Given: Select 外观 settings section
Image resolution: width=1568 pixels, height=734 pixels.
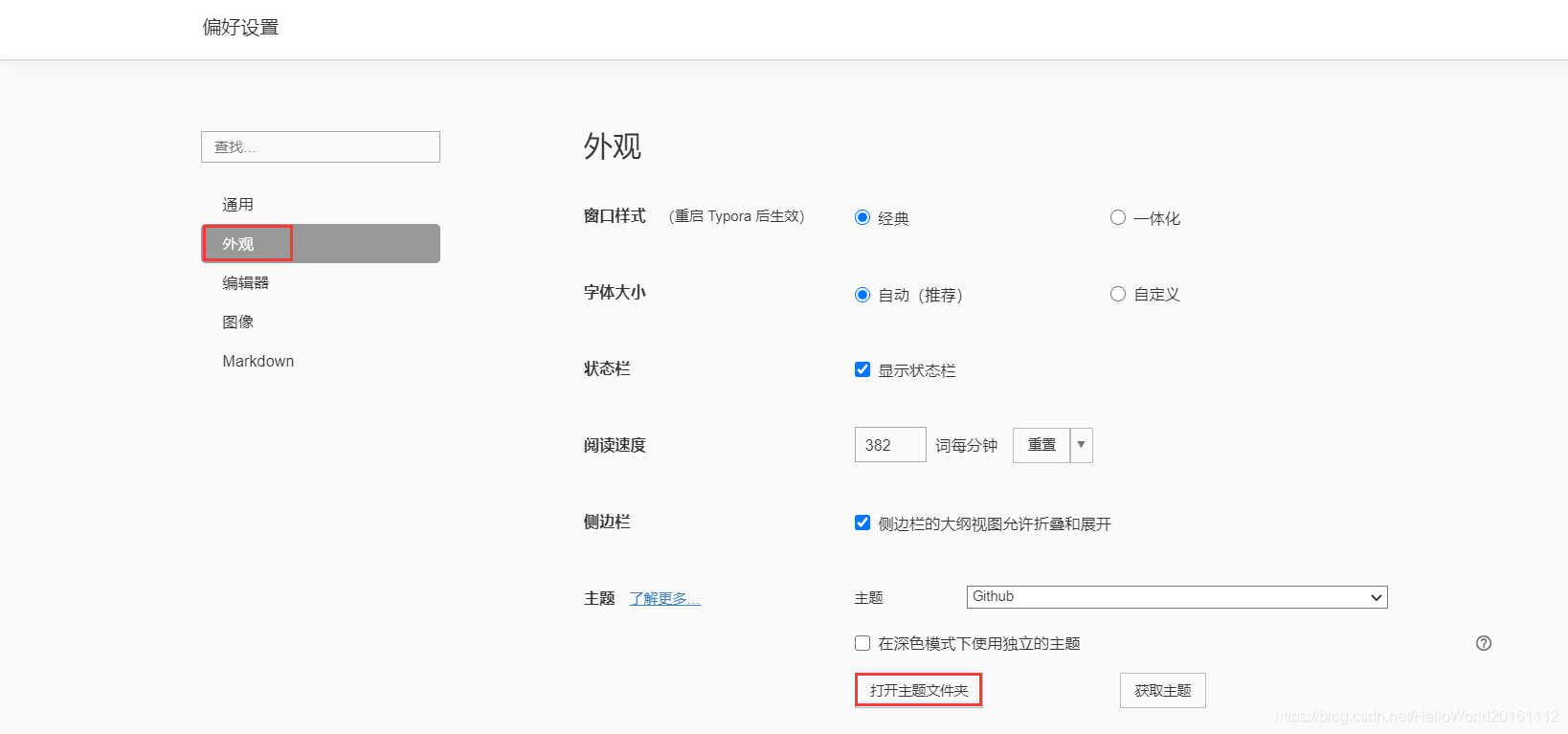Looking at the screenshot, I should pos(321,244).
